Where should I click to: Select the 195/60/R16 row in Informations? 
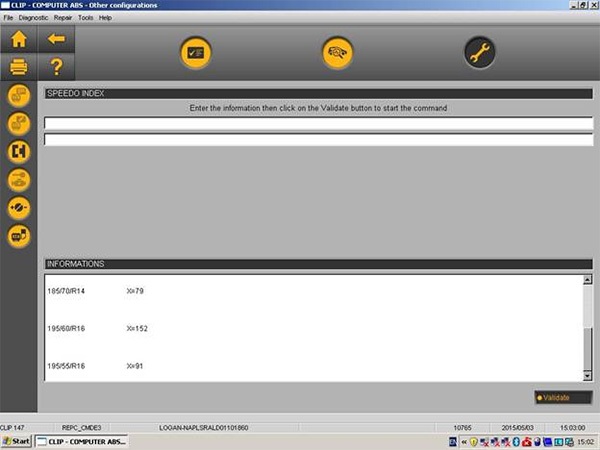(x=66, y=328)
